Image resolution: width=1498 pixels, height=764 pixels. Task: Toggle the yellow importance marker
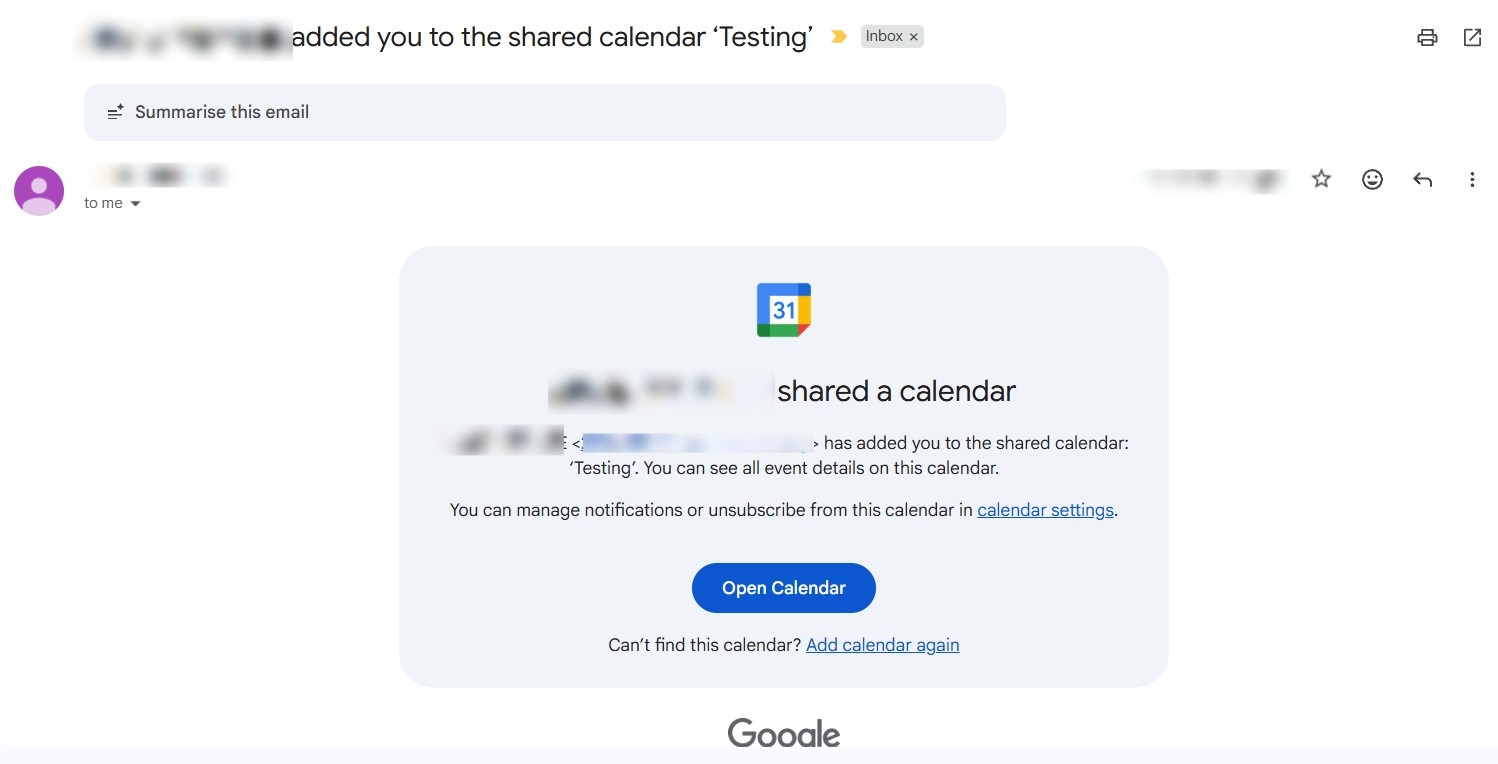pos(839,37)
